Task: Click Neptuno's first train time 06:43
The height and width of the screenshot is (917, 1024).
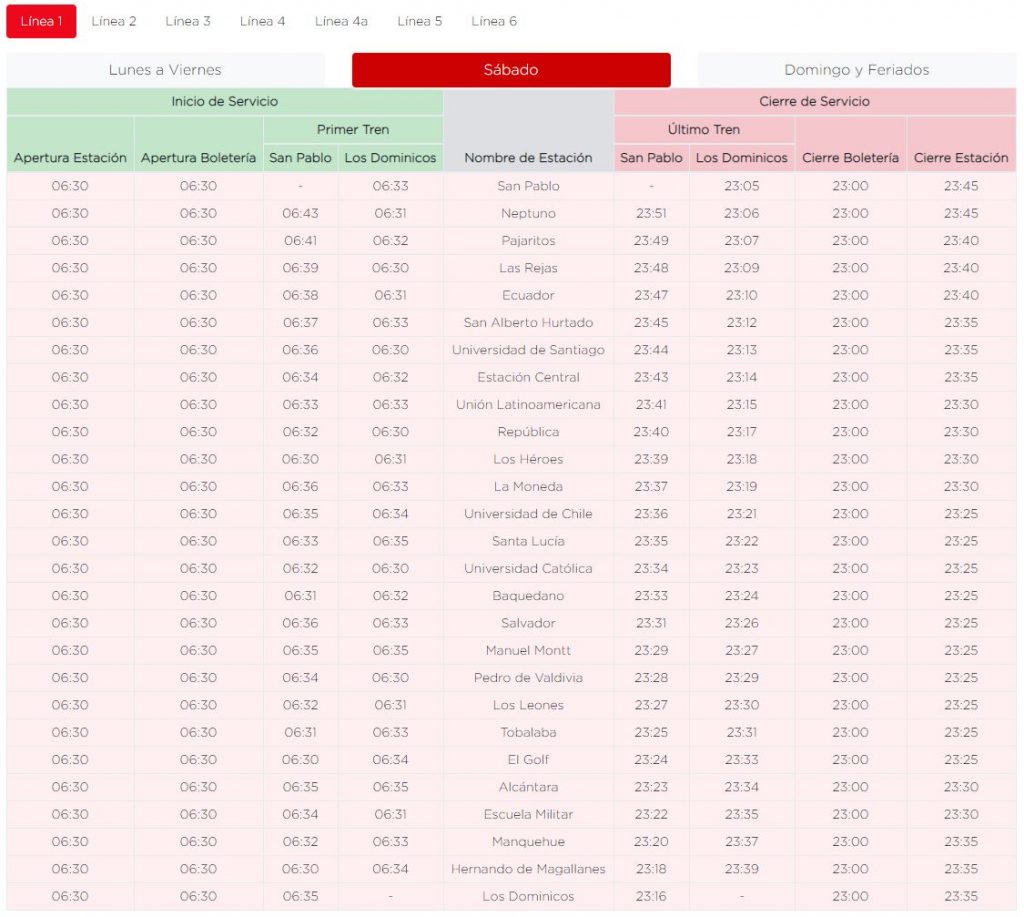Action: tap(300, 214)
